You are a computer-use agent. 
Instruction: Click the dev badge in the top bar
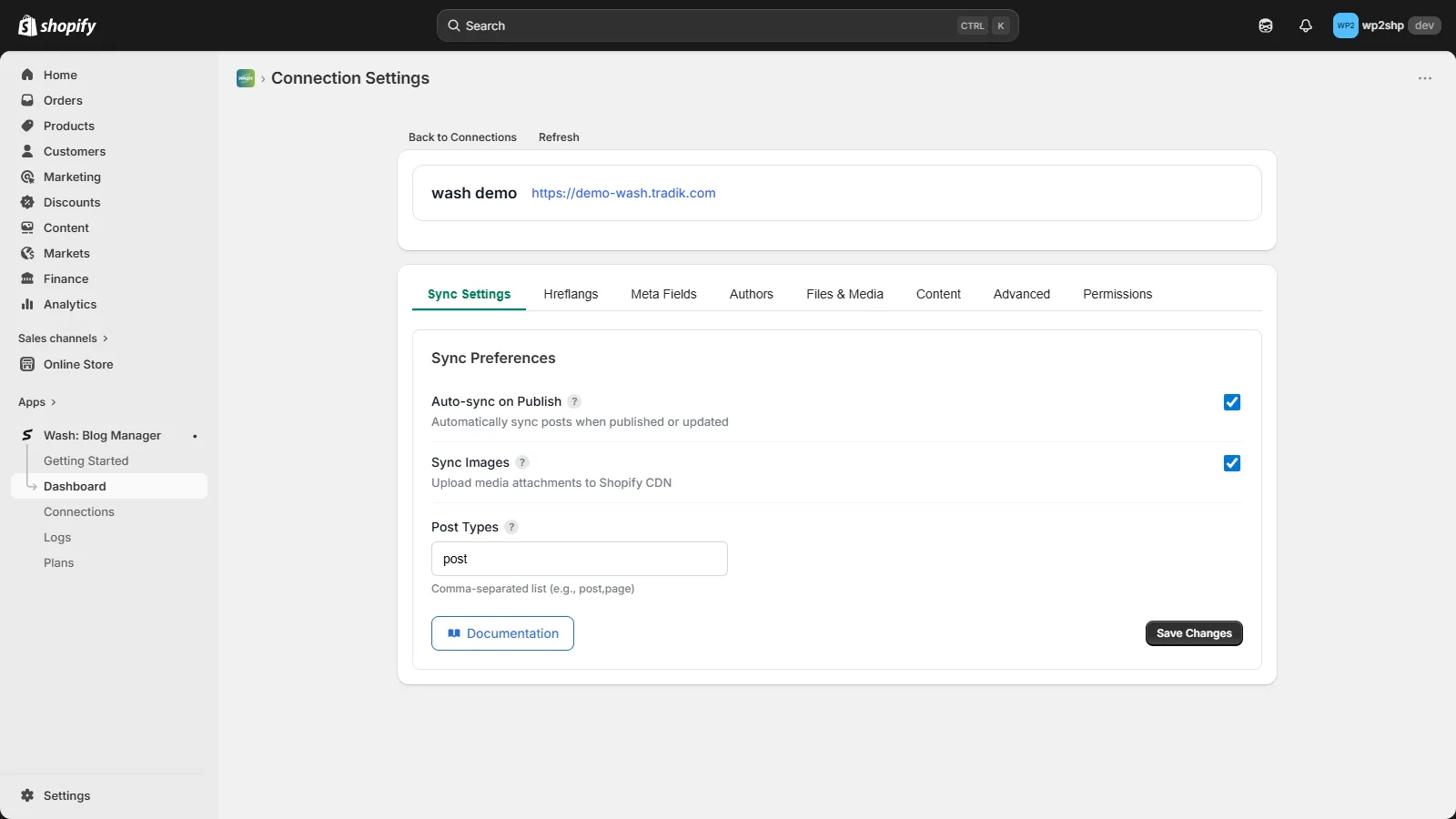coord(1424,25)
